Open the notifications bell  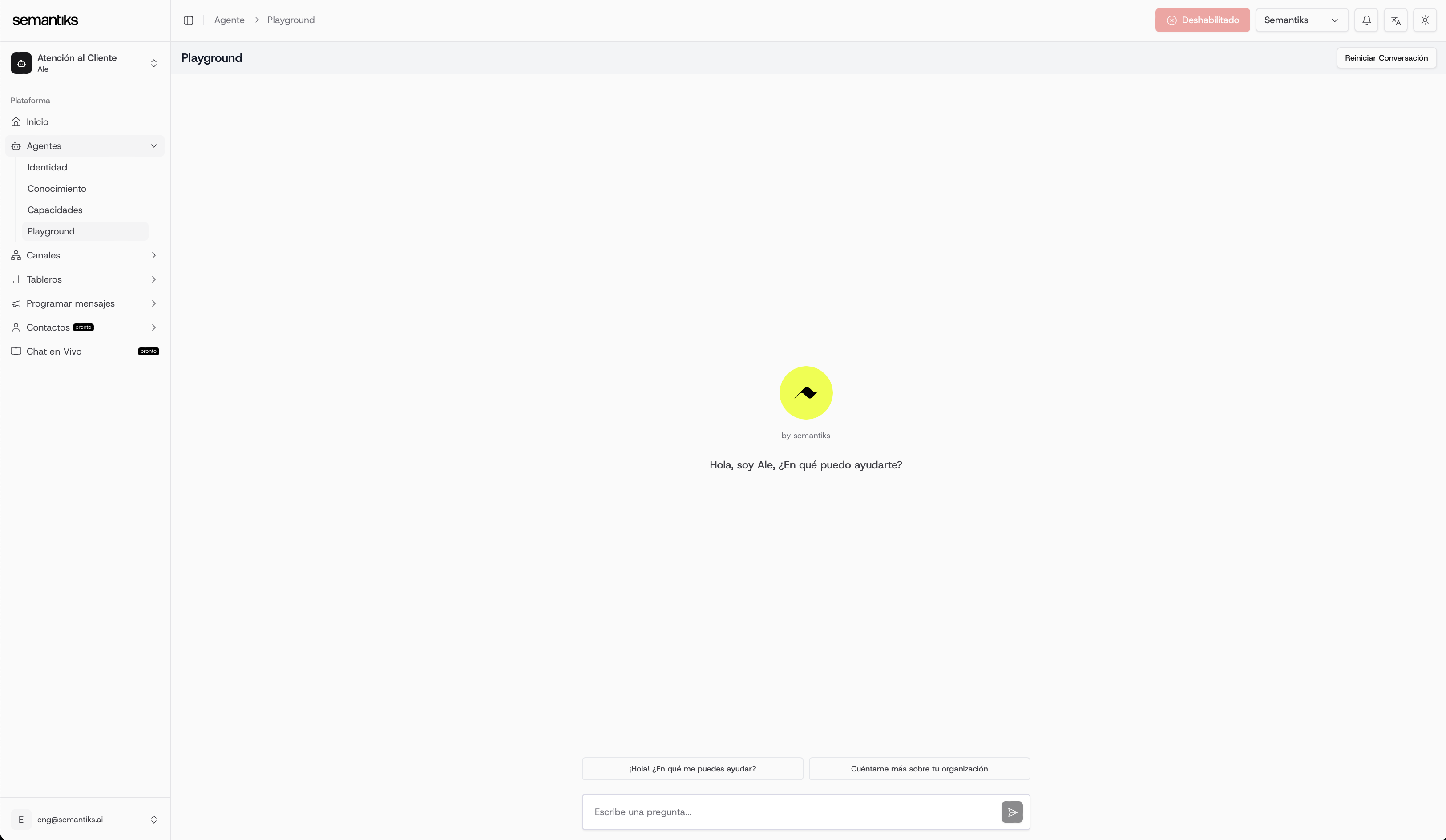(x=1366, y=20)
